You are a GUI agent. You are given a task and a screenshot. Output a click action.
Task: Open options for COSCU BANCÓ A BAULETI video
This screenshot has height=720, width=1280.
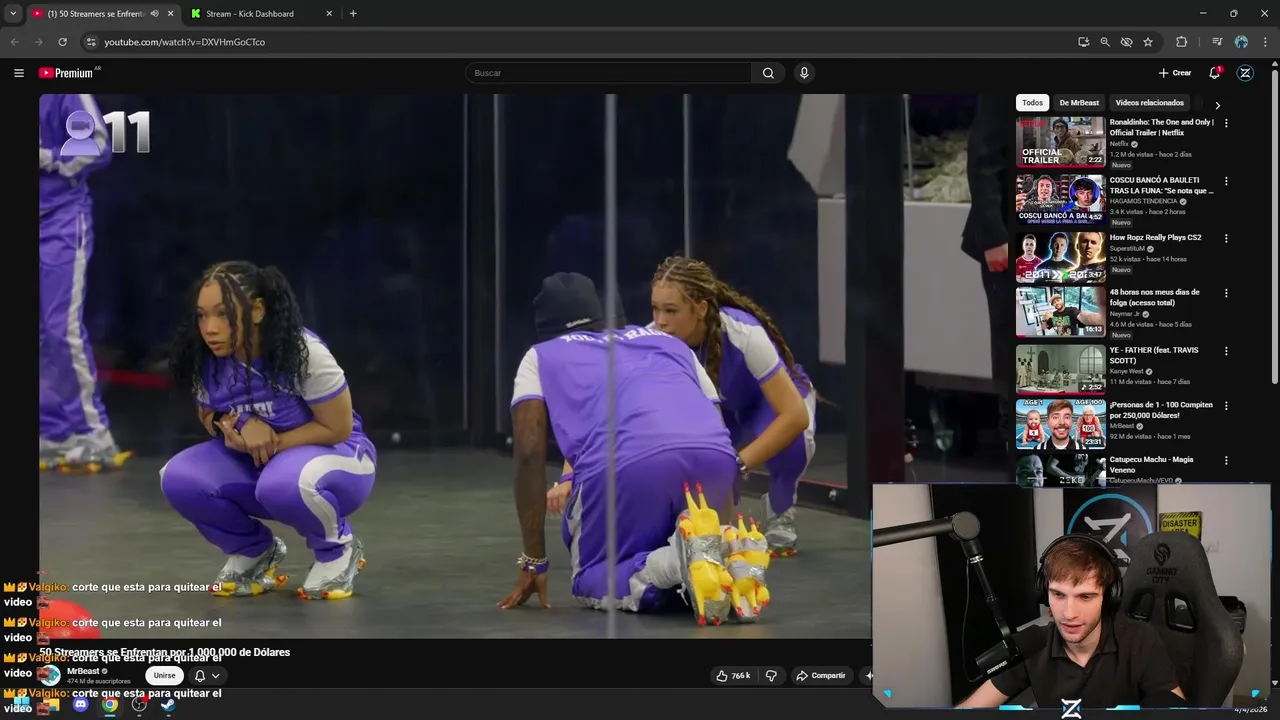pyautogui.click(x=1226, y=181)
